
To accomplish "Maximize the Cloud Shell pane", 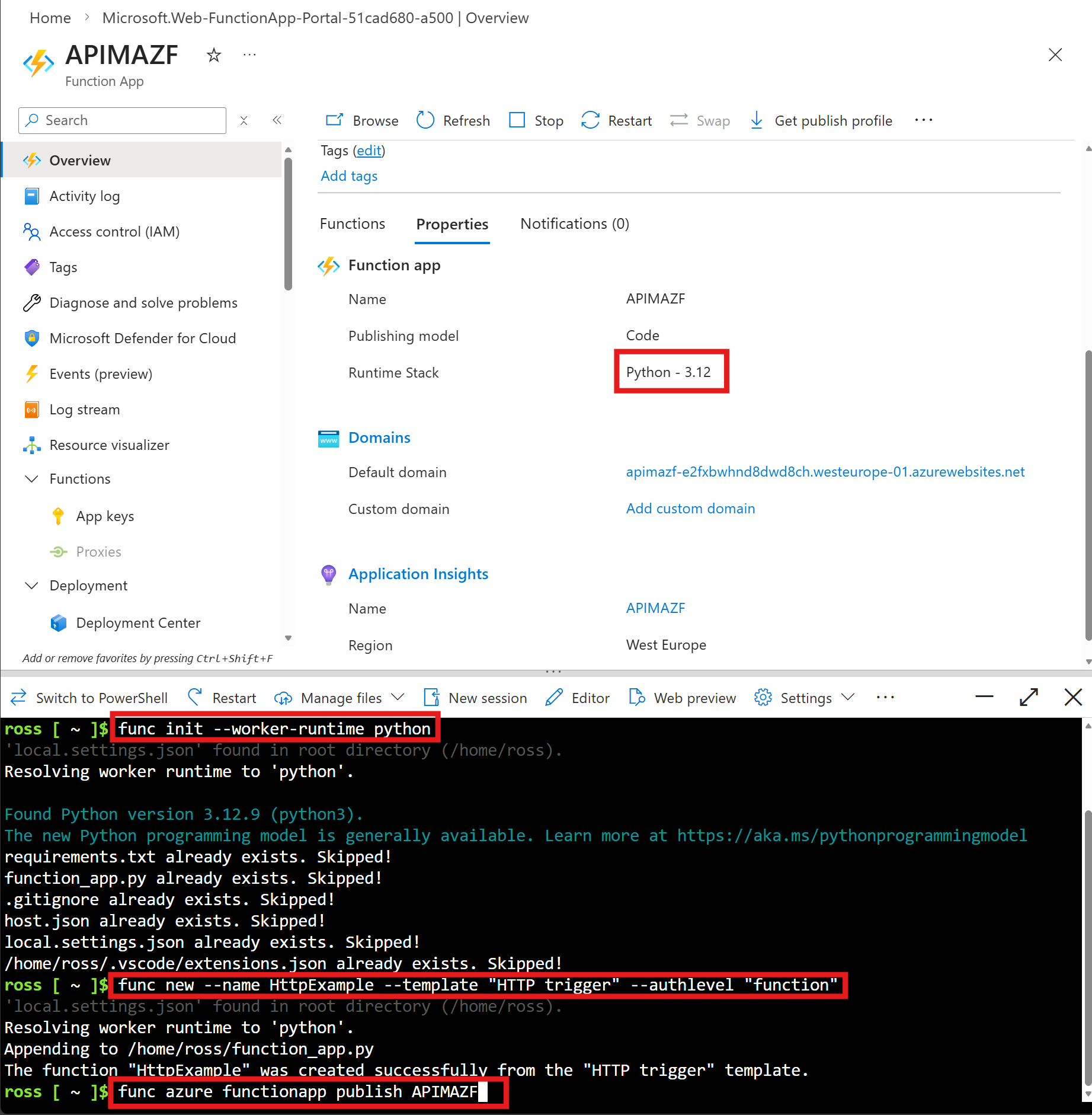I will [1029, 697].
